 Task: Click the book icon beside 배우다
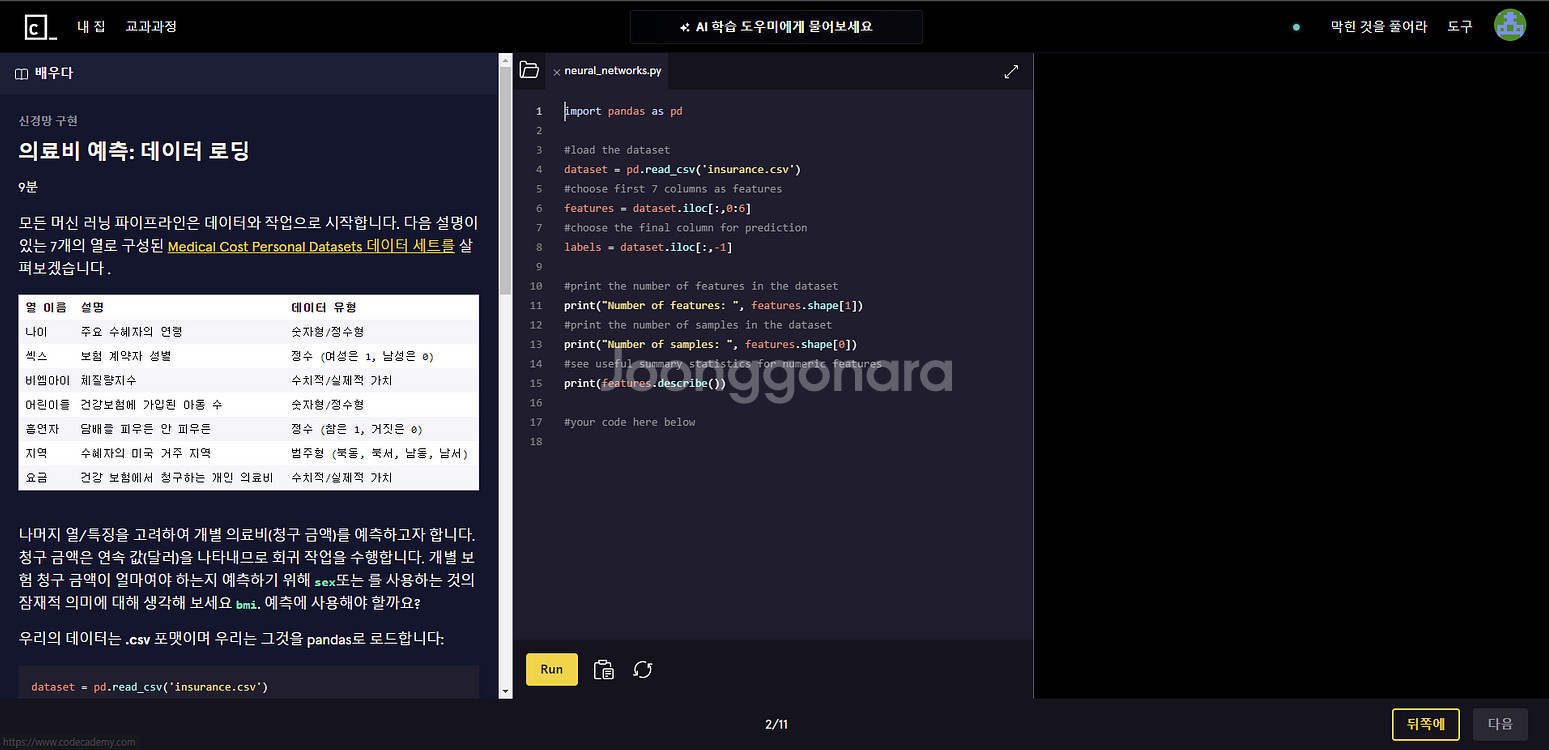(x=21, y=74)
